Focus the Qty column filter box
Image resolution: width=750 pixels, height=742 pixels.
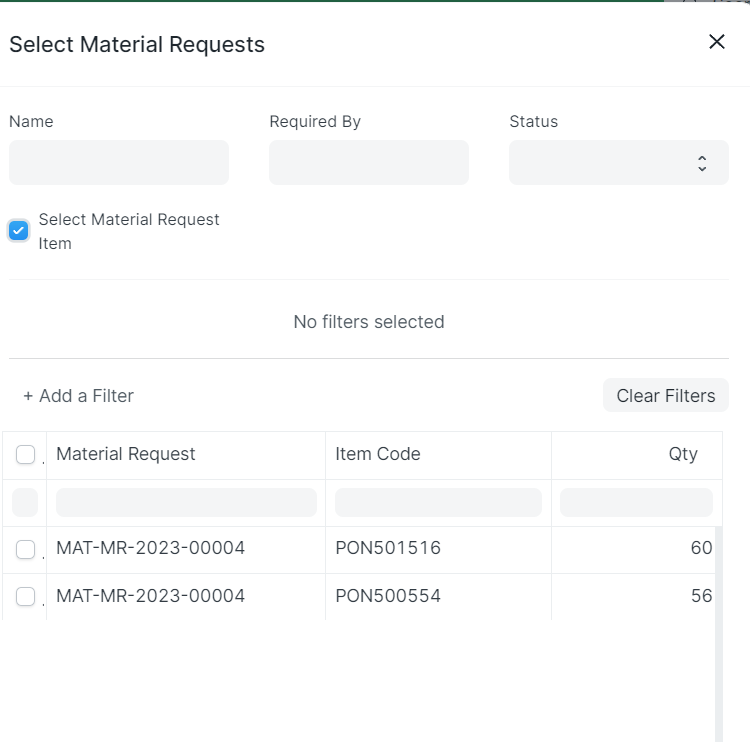coord(636,502)
